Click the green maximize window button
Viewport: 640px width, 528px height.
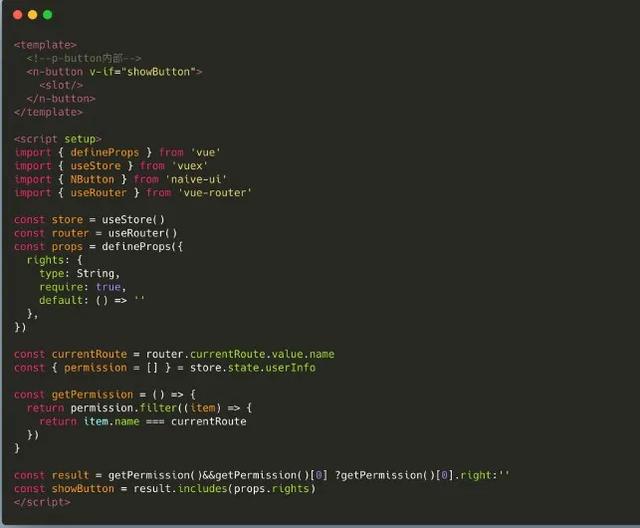47,15
